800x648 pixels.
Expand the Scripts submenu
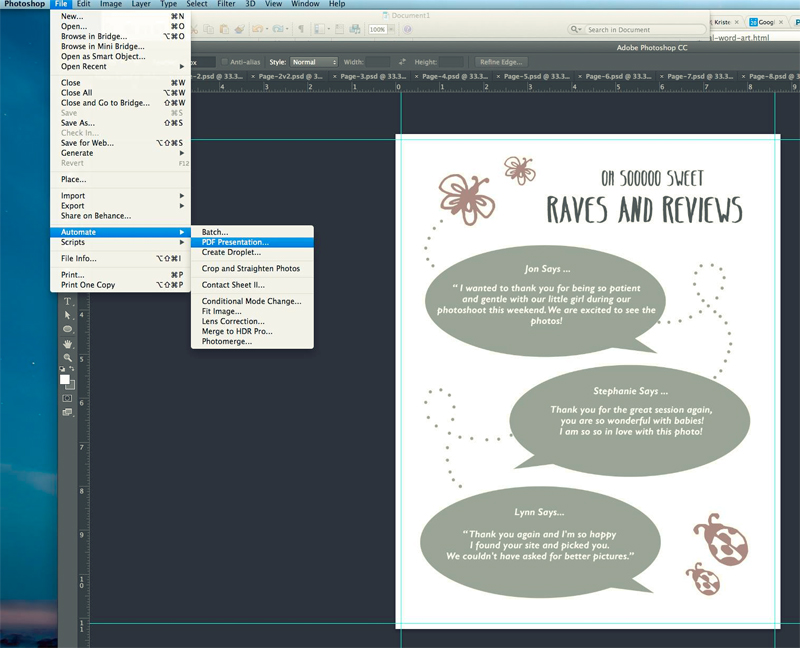tap(120, 242)
